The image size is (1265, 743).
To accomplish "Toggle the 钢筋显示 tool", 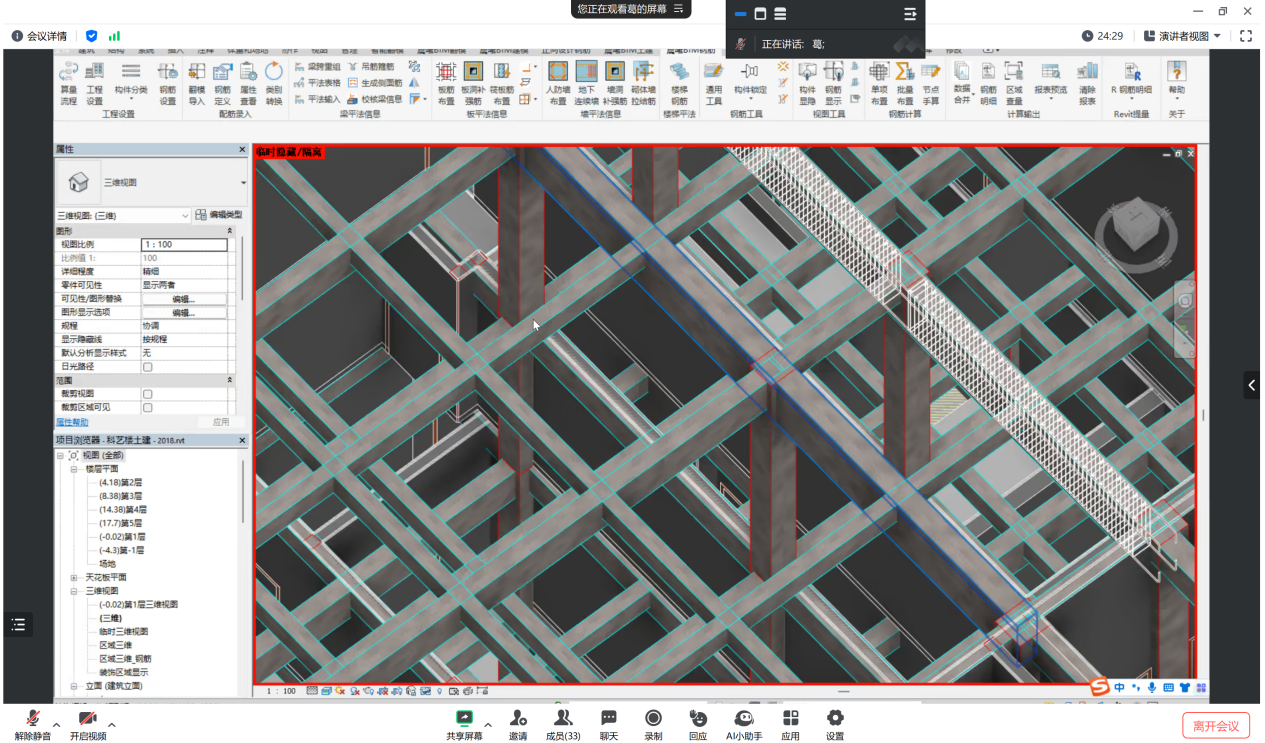I will click(833, 83).
